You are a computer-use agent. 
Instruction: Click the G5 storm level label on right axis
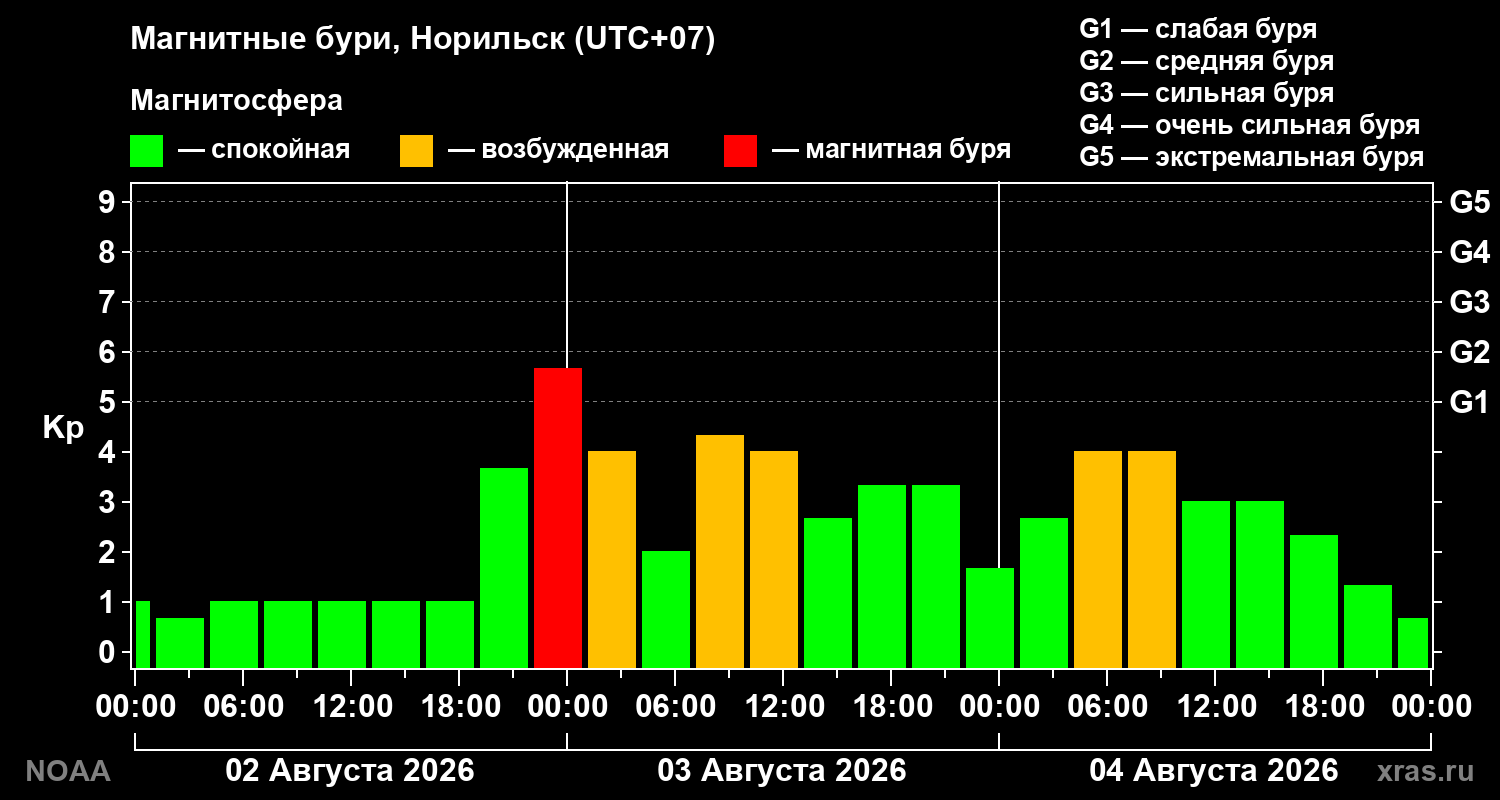[x=1469, y=202]
